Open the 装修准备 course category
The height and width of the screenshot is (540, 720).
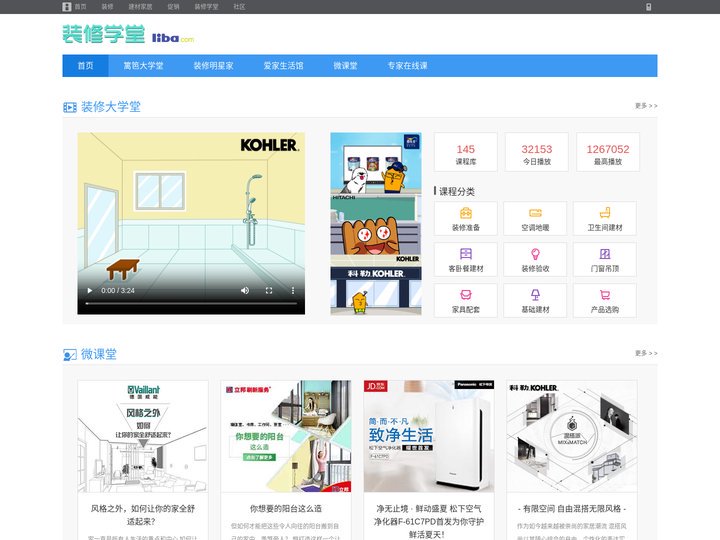coord(466,219)
